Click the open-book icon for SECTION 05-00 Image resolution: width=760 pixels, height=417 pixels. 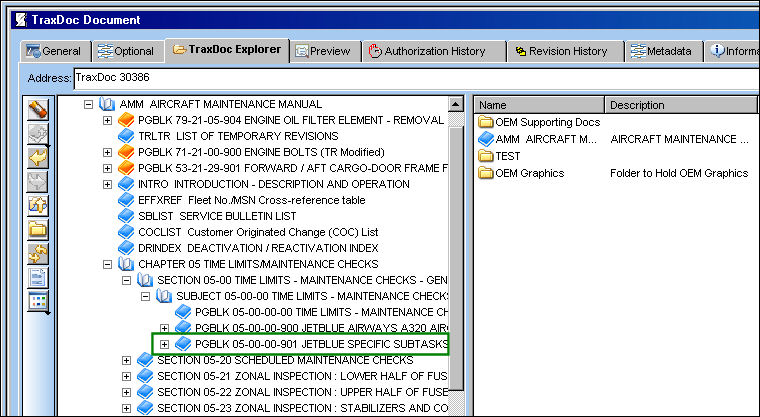point(145,280)
